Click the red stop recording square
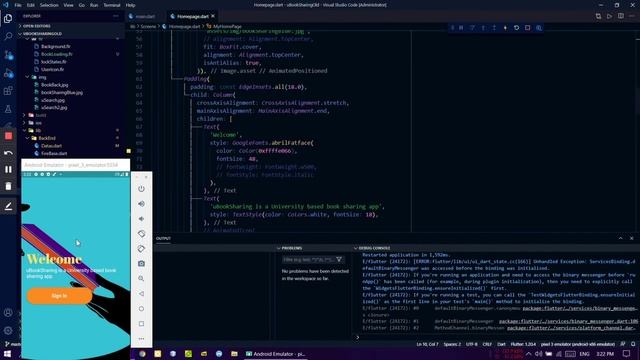The image size is (640, 360). click(x=9, y=136)
